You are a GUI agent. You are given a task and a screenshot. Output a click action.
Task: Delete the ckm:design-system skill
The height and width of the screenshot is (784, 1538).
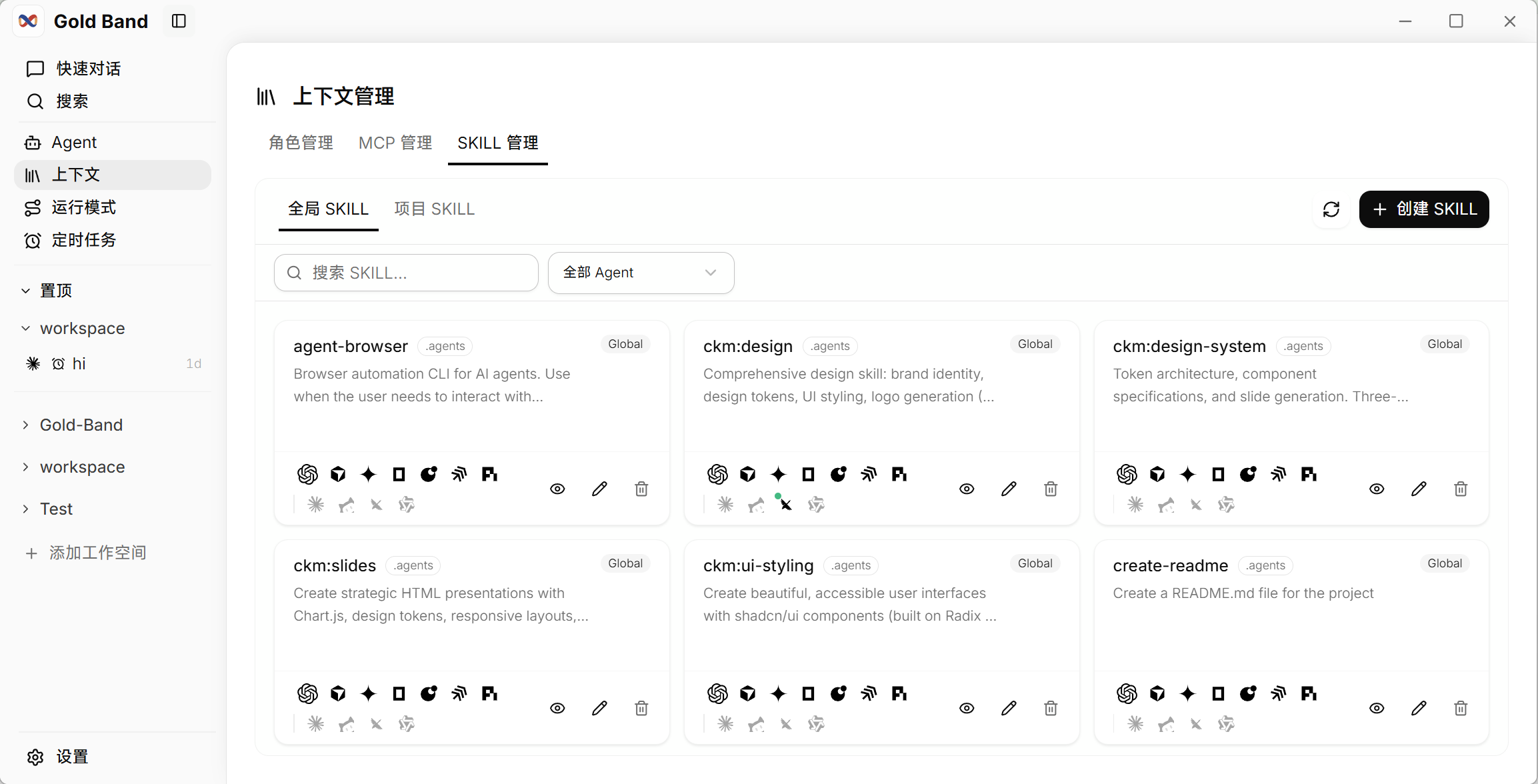point(1461,489)
